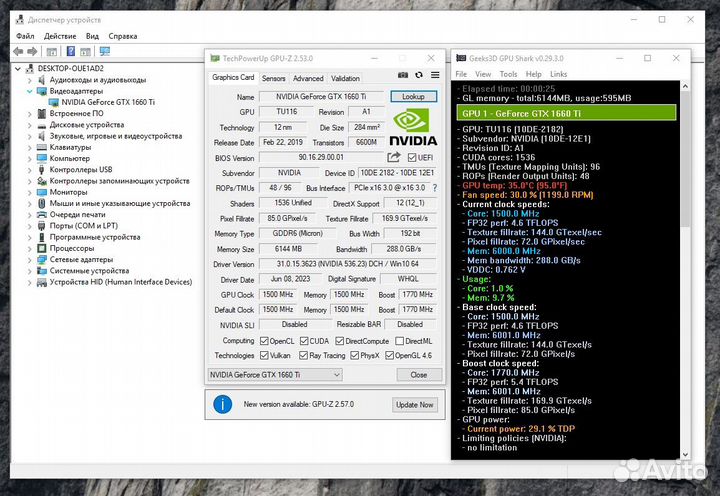Collapse the DESKTOP-OUE1AD2 root node
The image size is (720, 496).
tap(18, 69)
